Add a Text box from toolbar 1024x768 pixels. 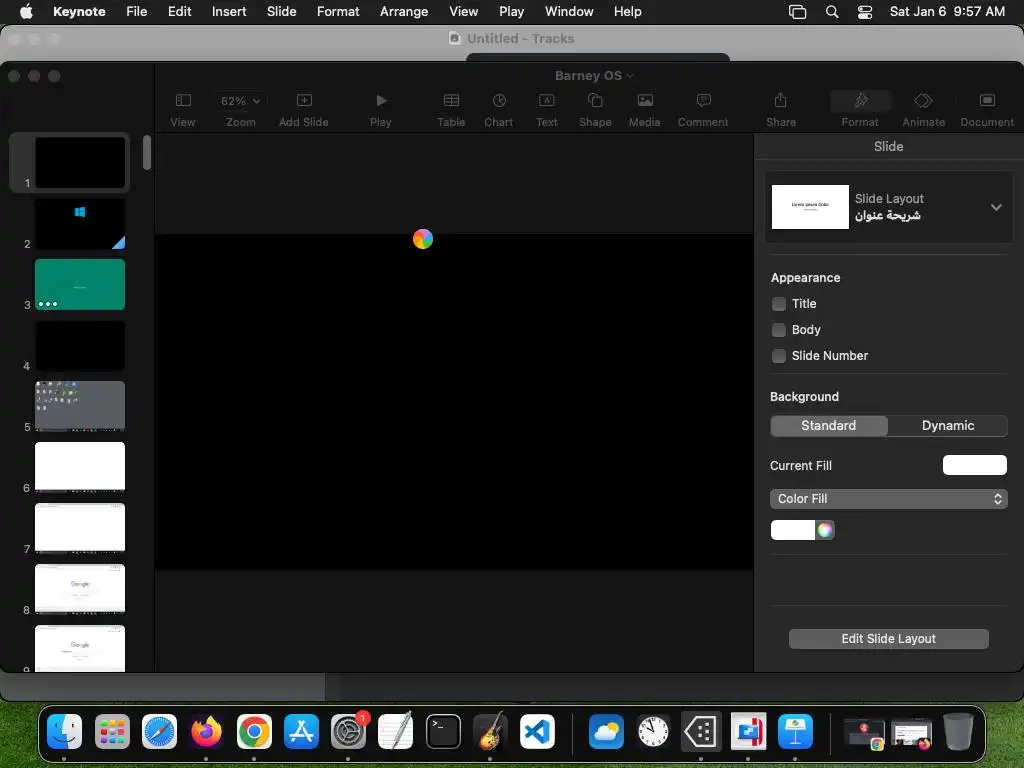[x=547, y=101]
